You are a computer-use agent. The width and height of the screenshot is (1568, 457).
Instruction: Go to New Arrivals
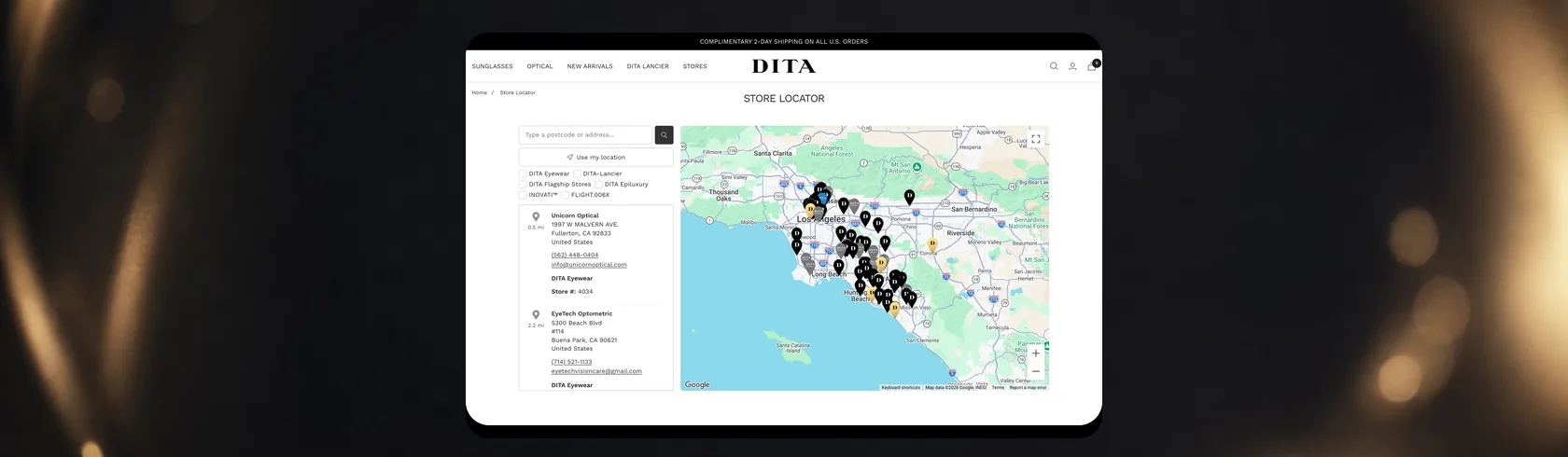coord(590,66)
